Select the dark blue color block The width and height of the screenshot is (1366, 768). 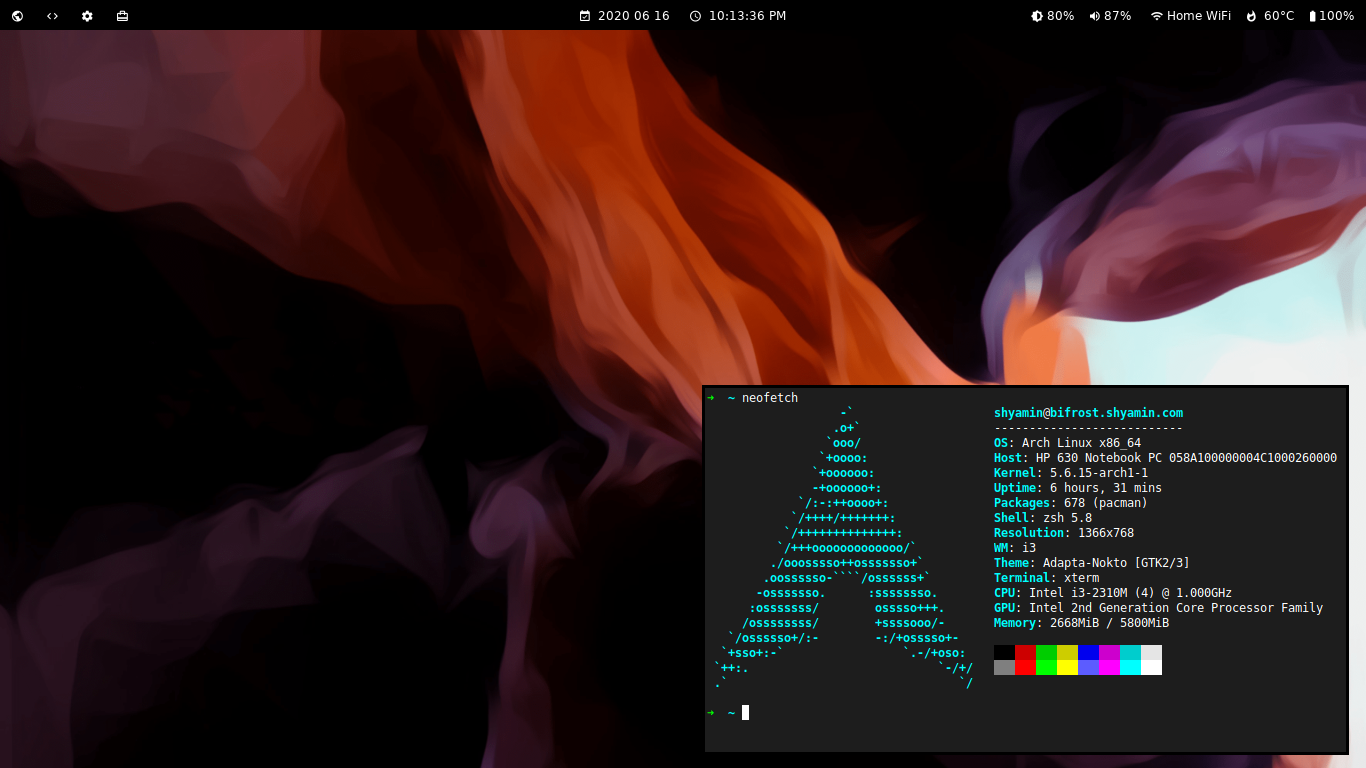pyautogui.click(x=1088, y=652)
